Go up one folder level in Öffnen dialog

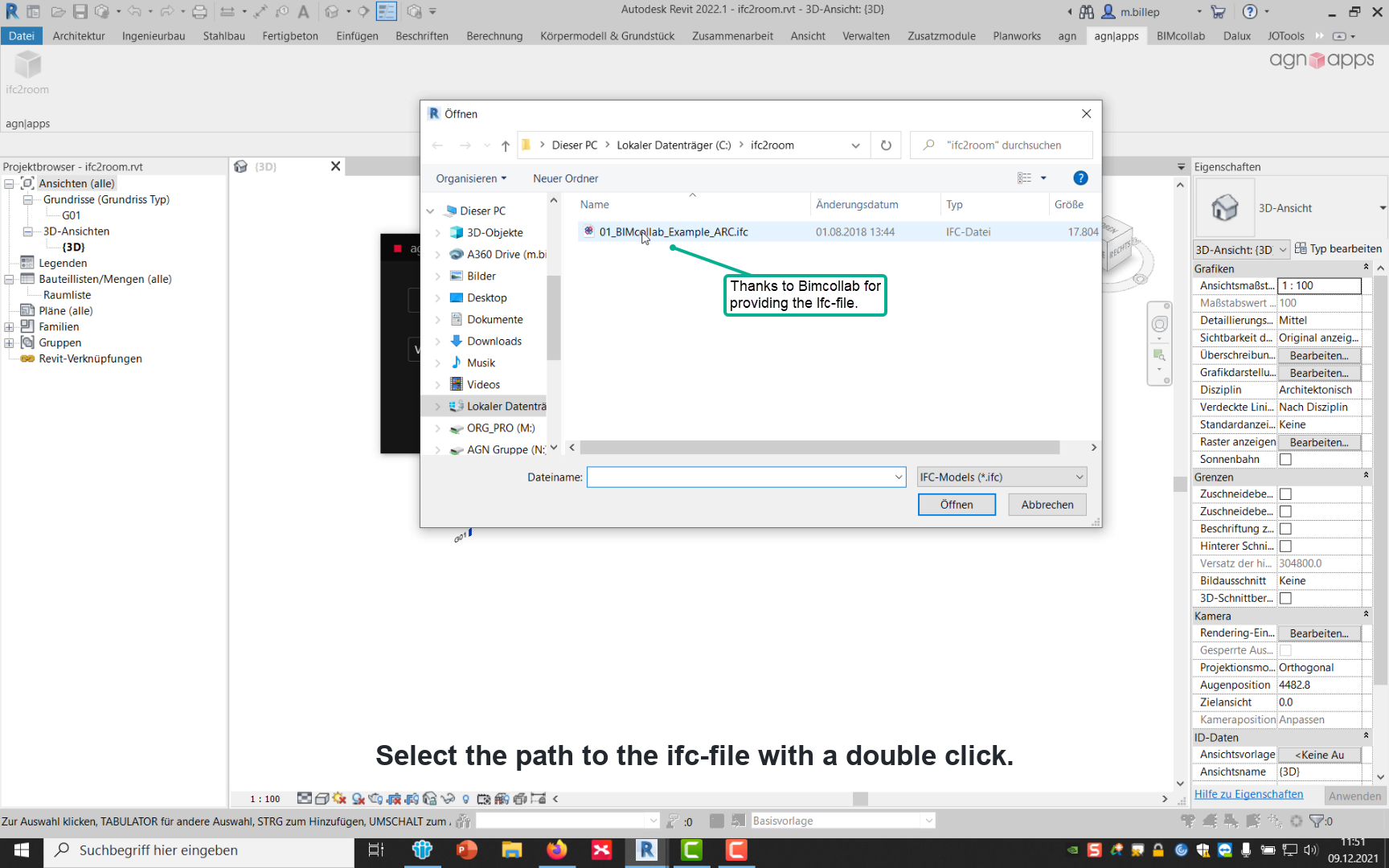pyautogui.click(x=505, y=145)
